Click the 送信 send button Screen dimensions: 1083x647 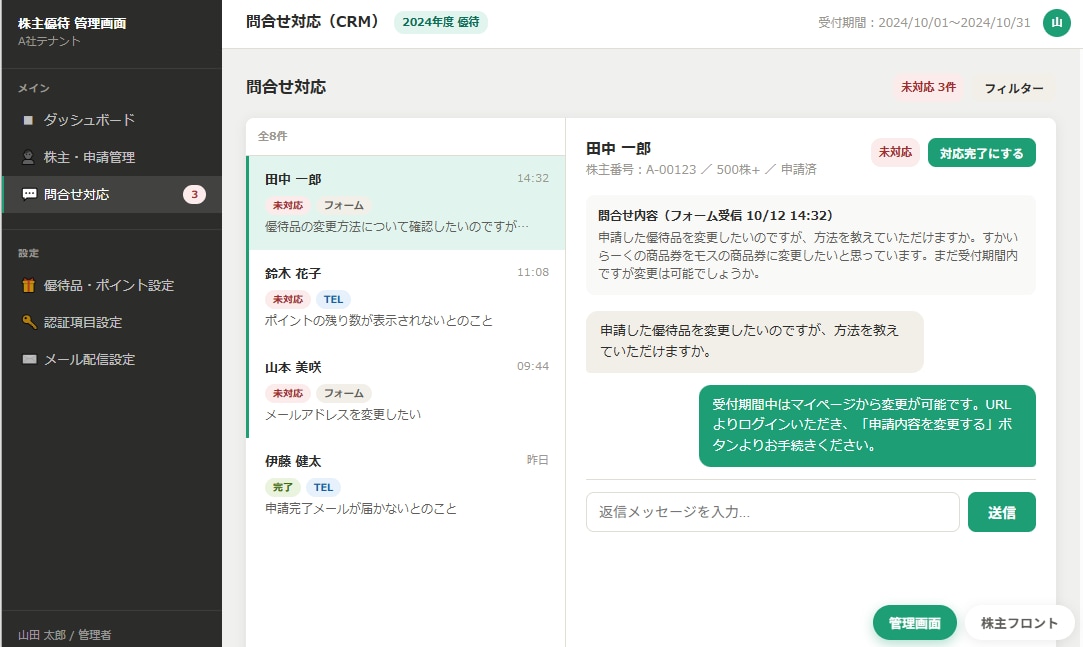tap(1001, 512)
